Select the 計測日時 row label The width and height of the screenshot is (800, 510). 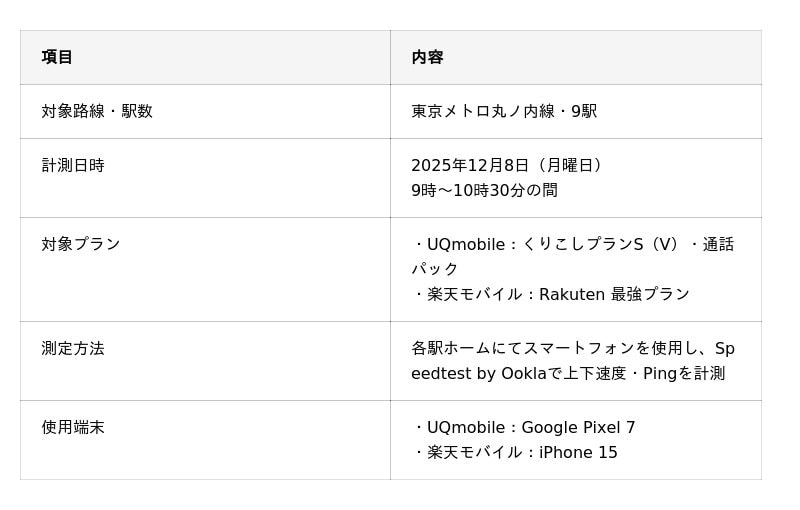click(73, 165)
